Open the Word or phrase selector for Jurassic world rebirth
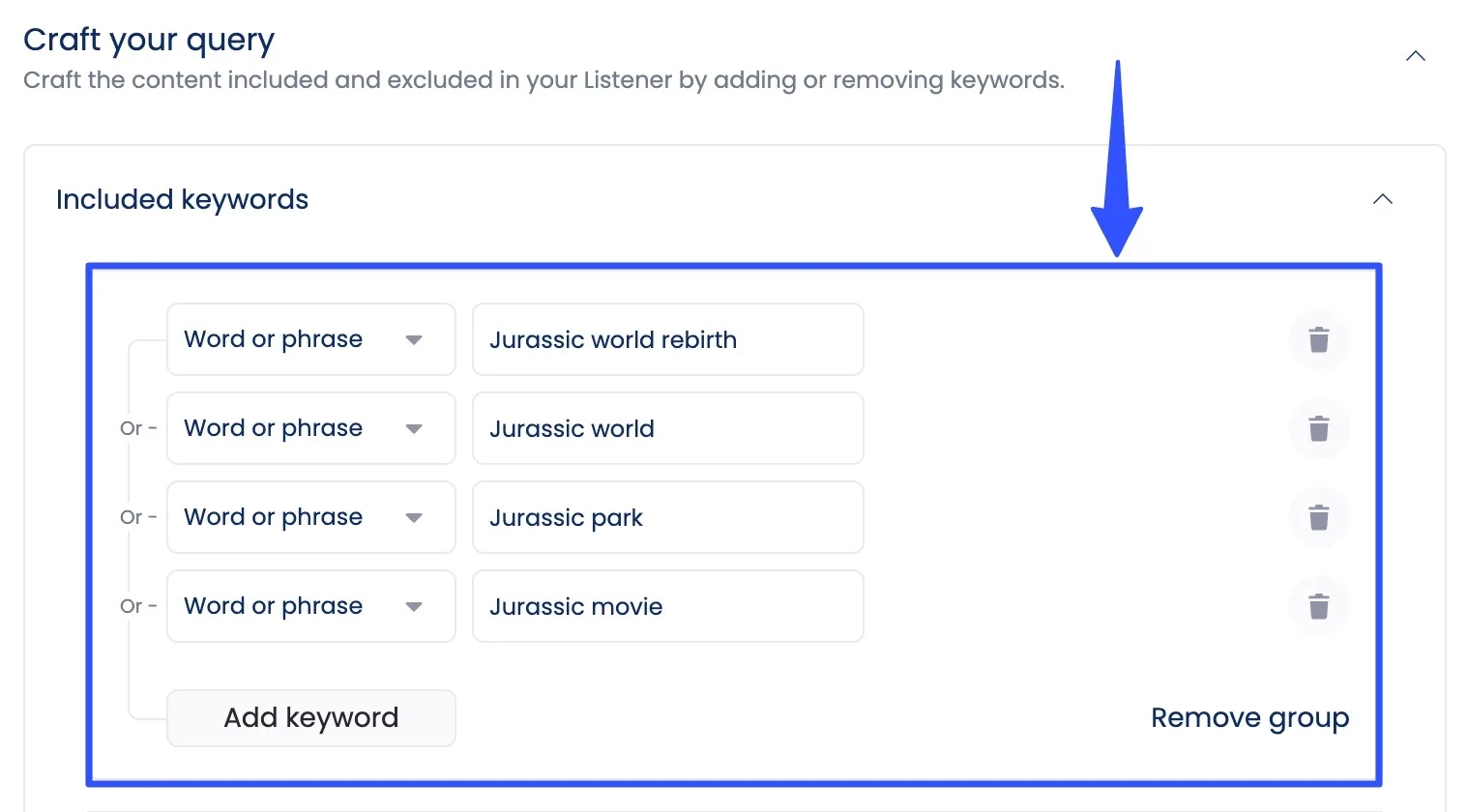1468x812 pixels. (x=309, y=339)
